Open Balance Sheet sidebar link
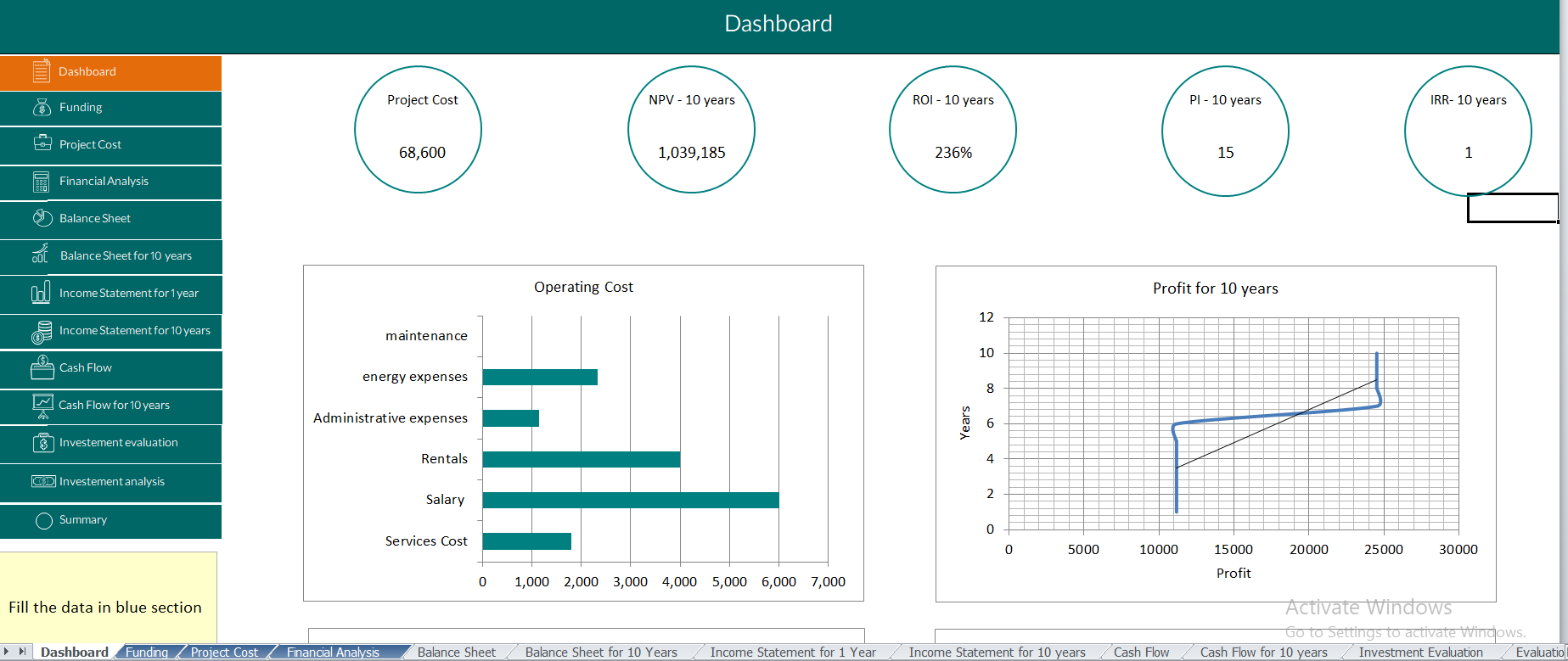Viewport: 1568px width, 661px height. pyautogui.click(x=110, y=219)
